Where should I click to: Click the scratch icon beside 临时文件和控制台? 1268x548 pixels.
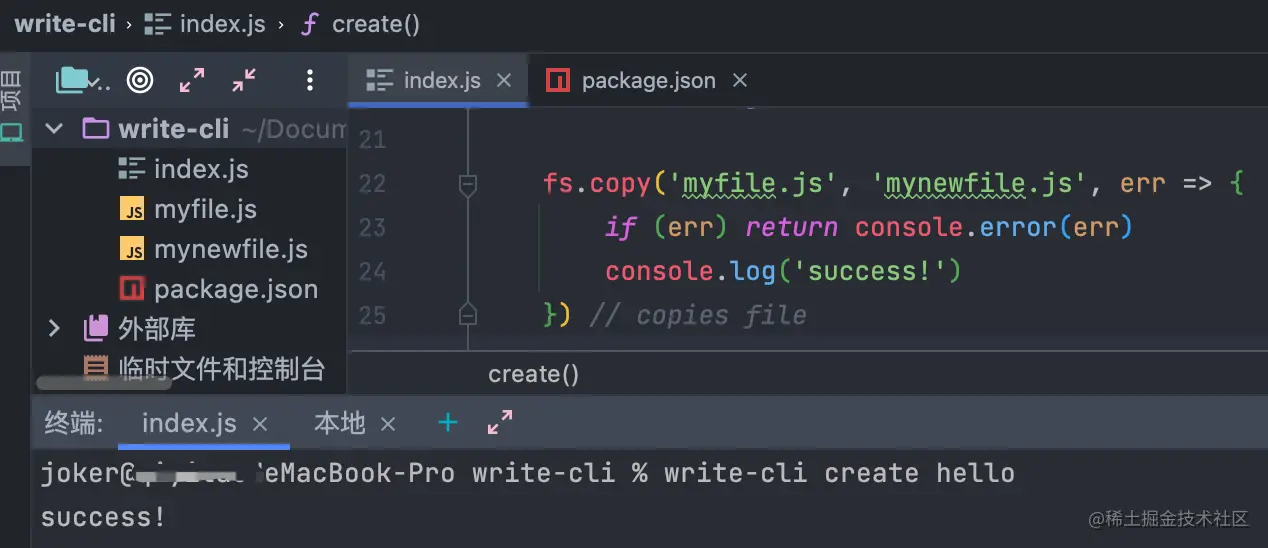[x=95, y=369]
